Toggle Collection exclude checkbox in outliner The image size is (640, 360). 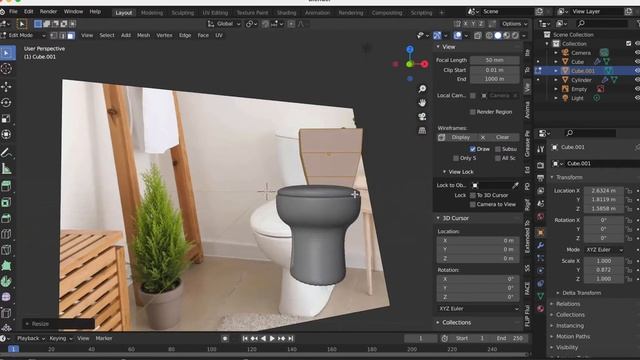tap(629, 44)
